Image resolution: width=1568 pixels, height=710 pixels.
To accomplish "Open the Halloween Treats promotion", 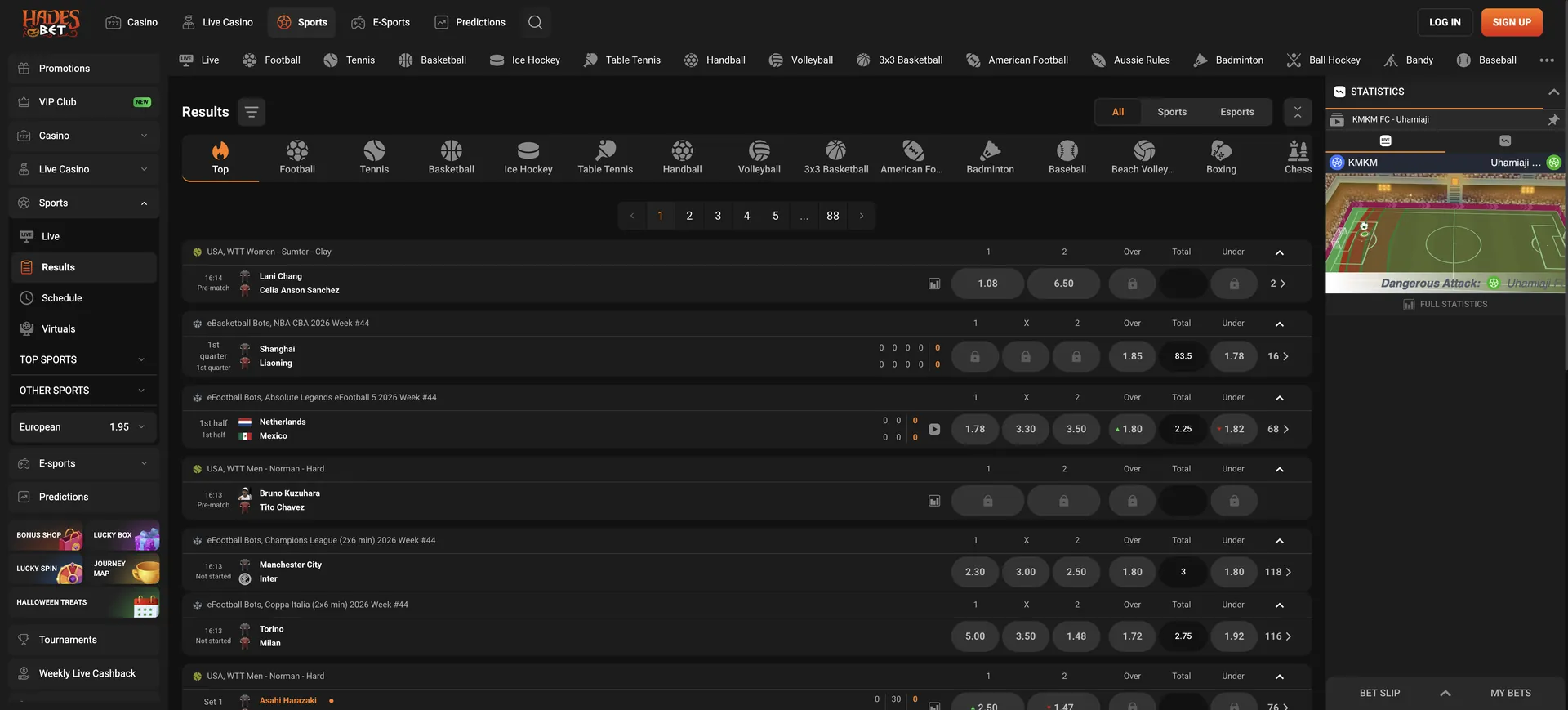I will (85, 603).
